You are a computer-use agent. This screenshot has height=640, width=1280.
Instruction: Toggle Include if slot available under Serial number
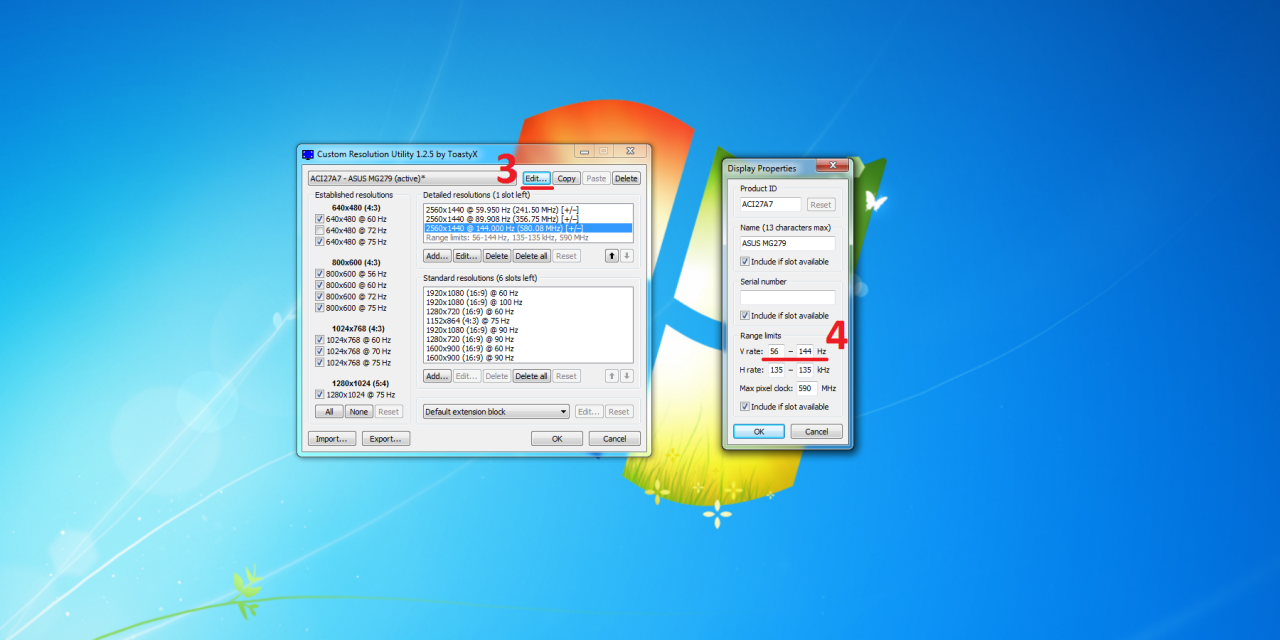745,315
